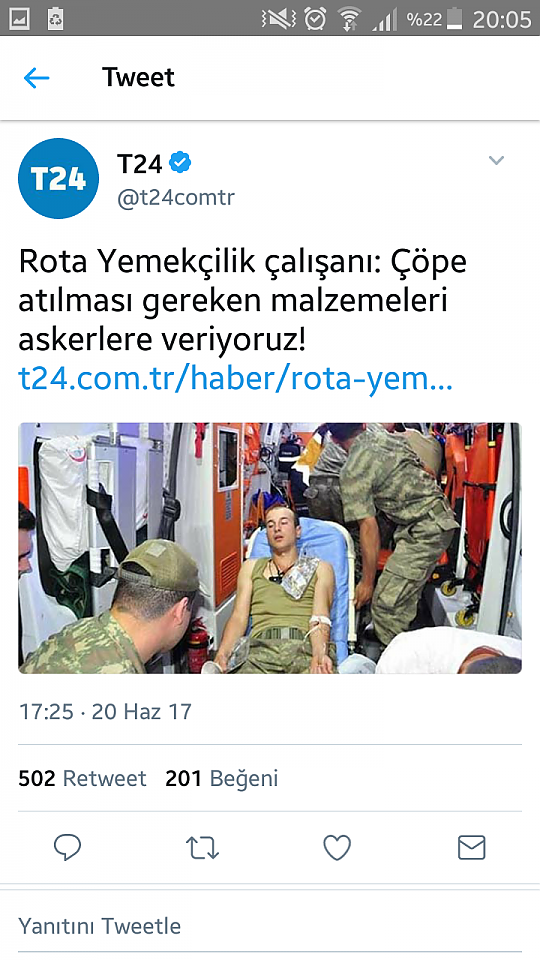This screenshot has width=540, height=960.
Task: Like the tweet with heart icon
Action: point(337,848)
